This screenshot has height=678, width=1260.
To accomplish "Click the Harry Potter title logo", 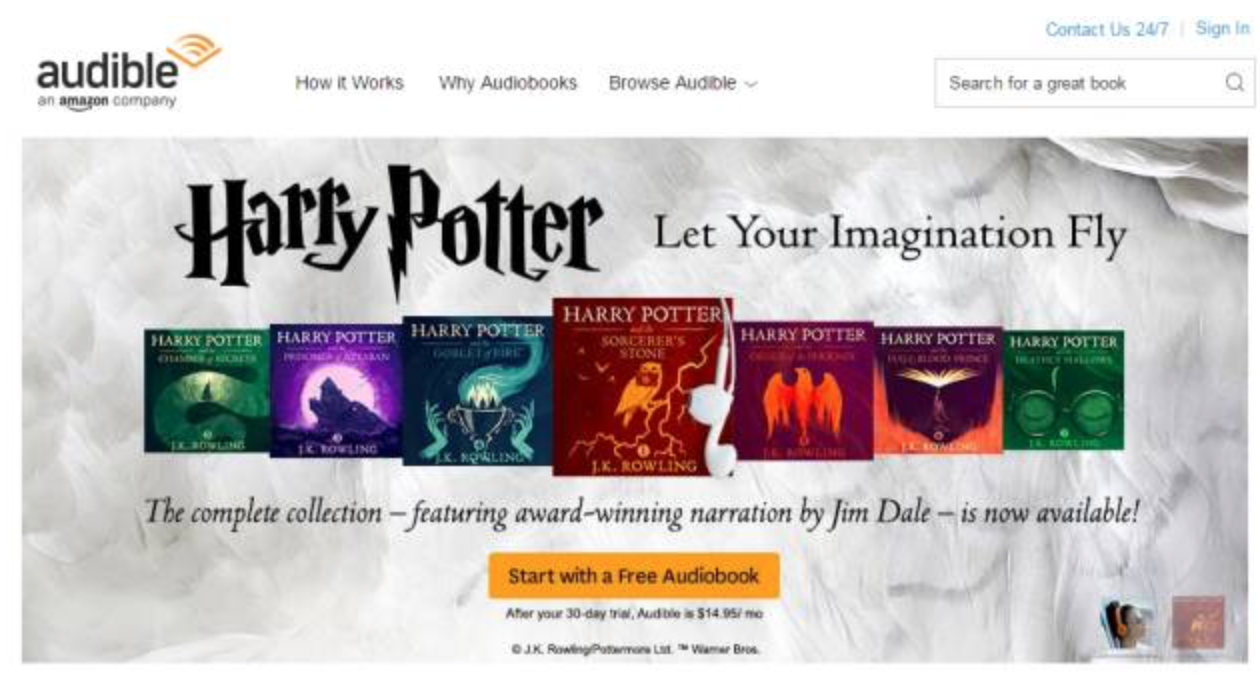I will click(x=391, y=228).
